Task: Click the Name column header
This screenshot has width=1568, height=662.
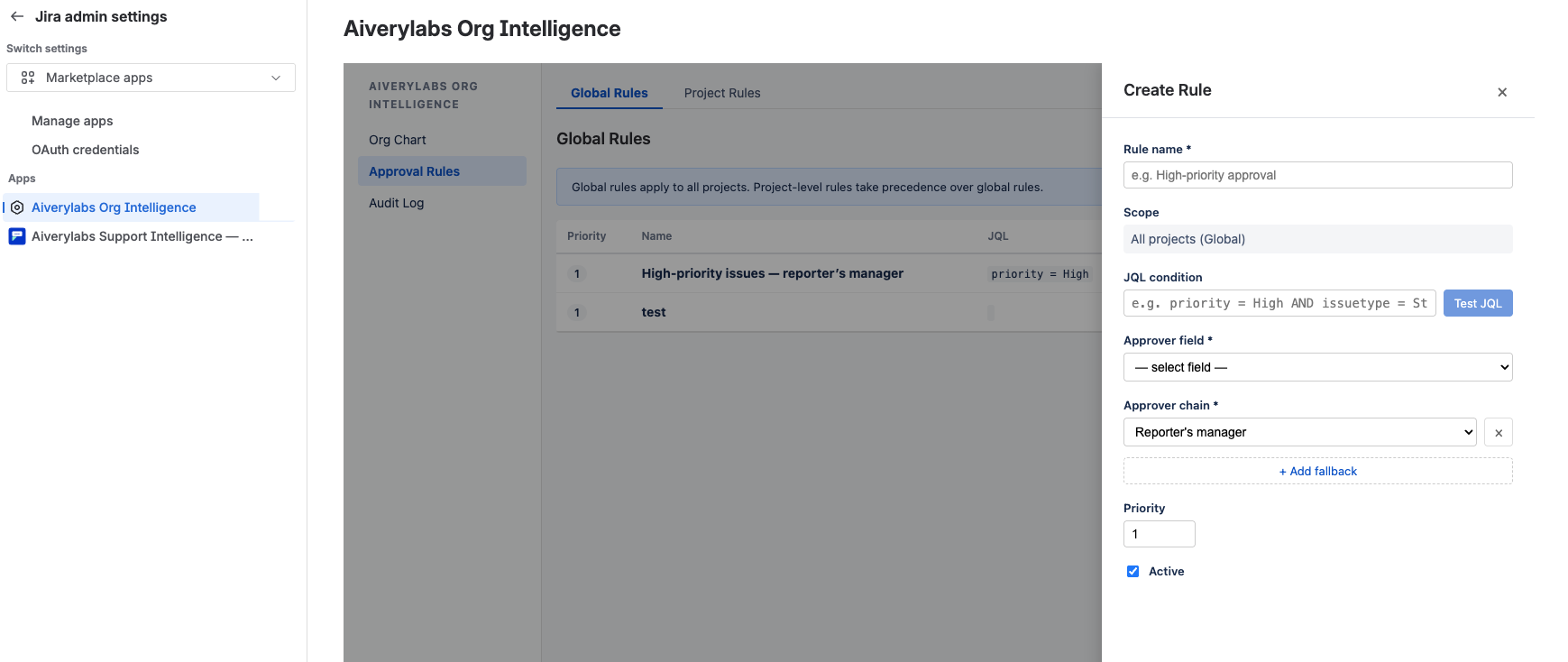Action: click(x=656, y=236)
